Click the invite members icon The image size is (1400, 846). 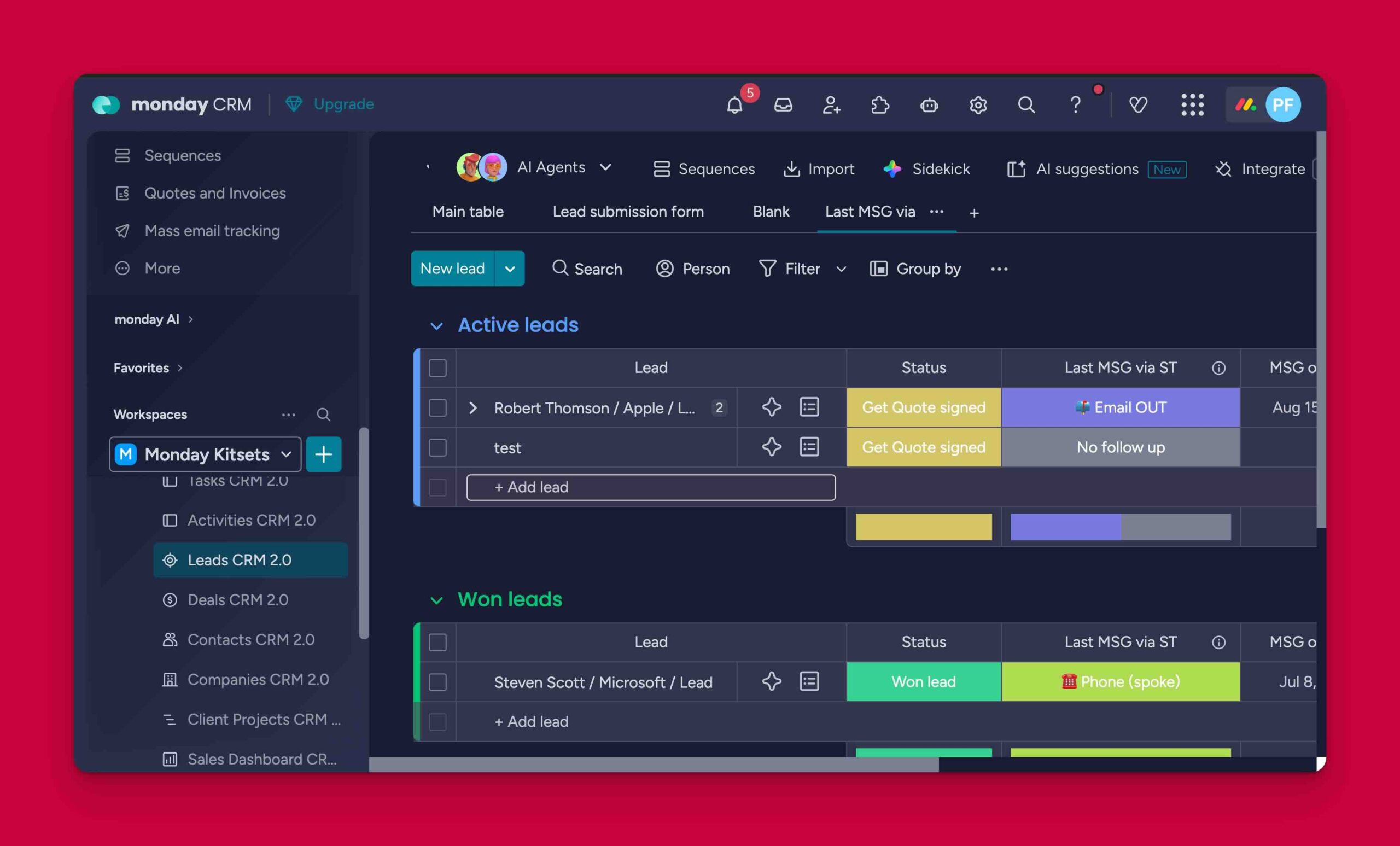point(831,105)
